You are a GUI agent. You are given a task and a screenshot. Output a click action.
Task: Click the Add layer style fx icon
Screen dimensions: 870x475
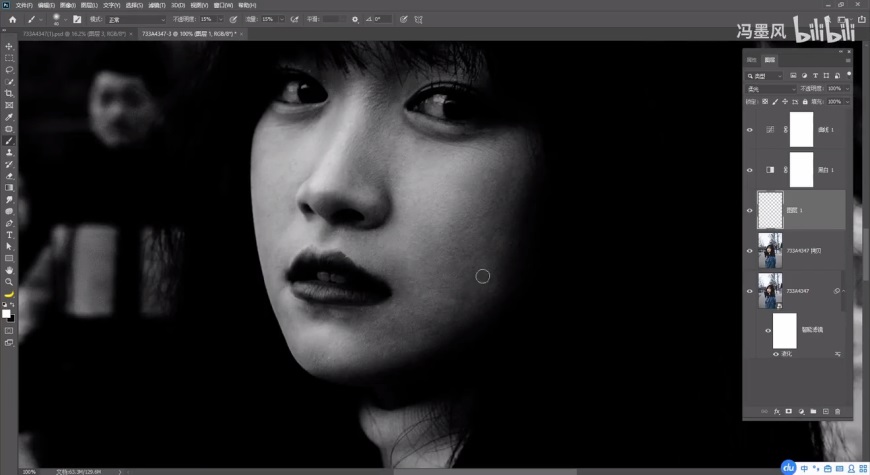click(777, 412)
